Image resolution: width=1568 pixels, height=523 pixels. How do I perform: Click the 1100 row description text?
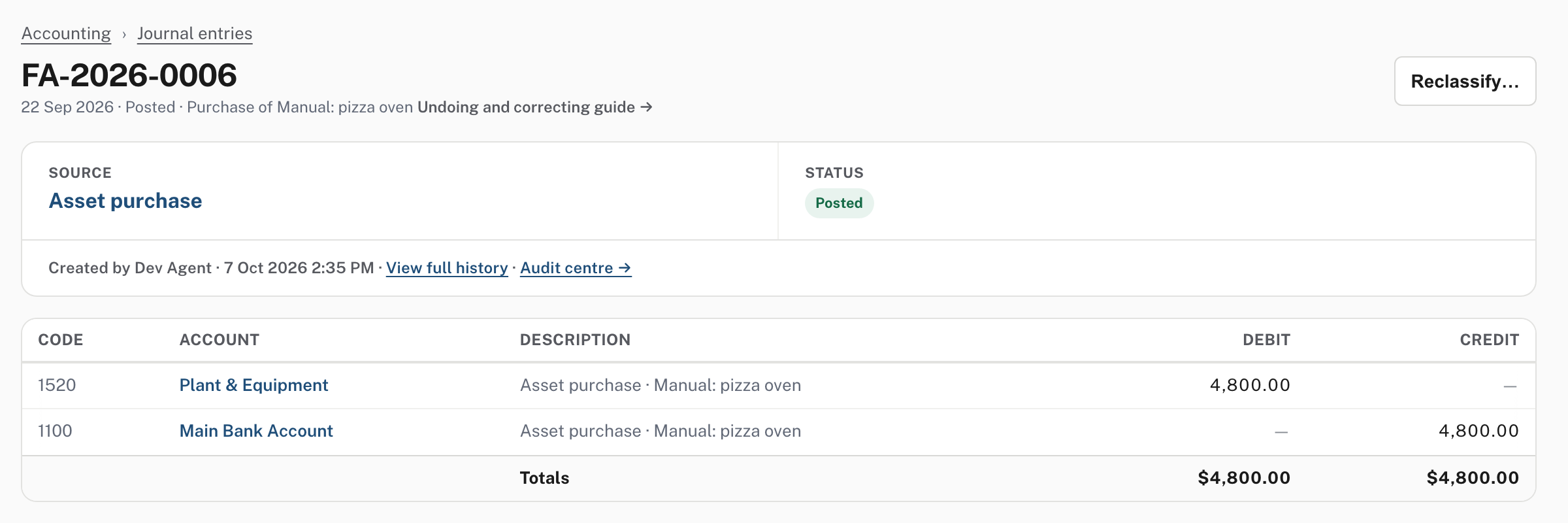coord(661,431)
